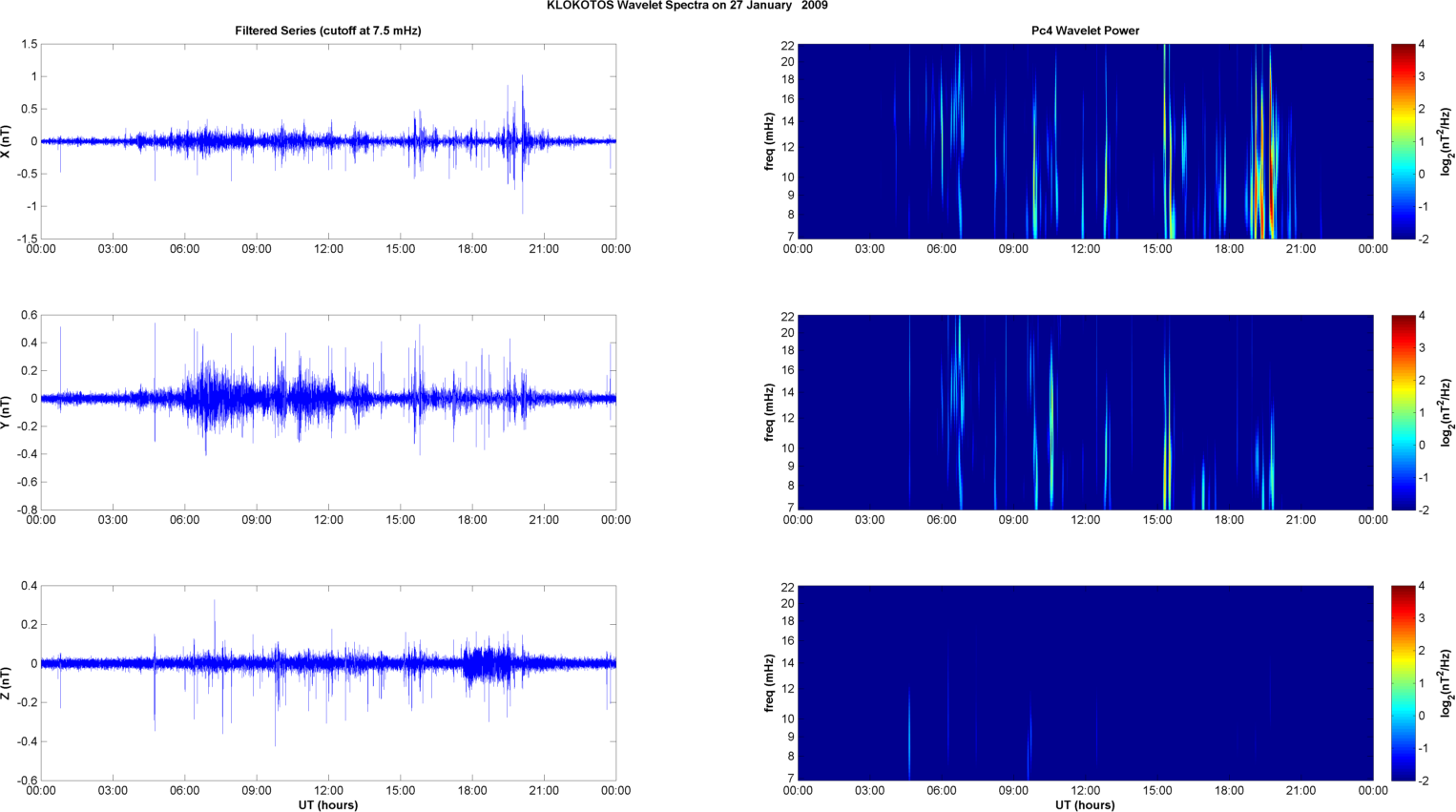Select the top Pc4 wavelet spectrogram

pyautogui.click(x=1085, y=141)
